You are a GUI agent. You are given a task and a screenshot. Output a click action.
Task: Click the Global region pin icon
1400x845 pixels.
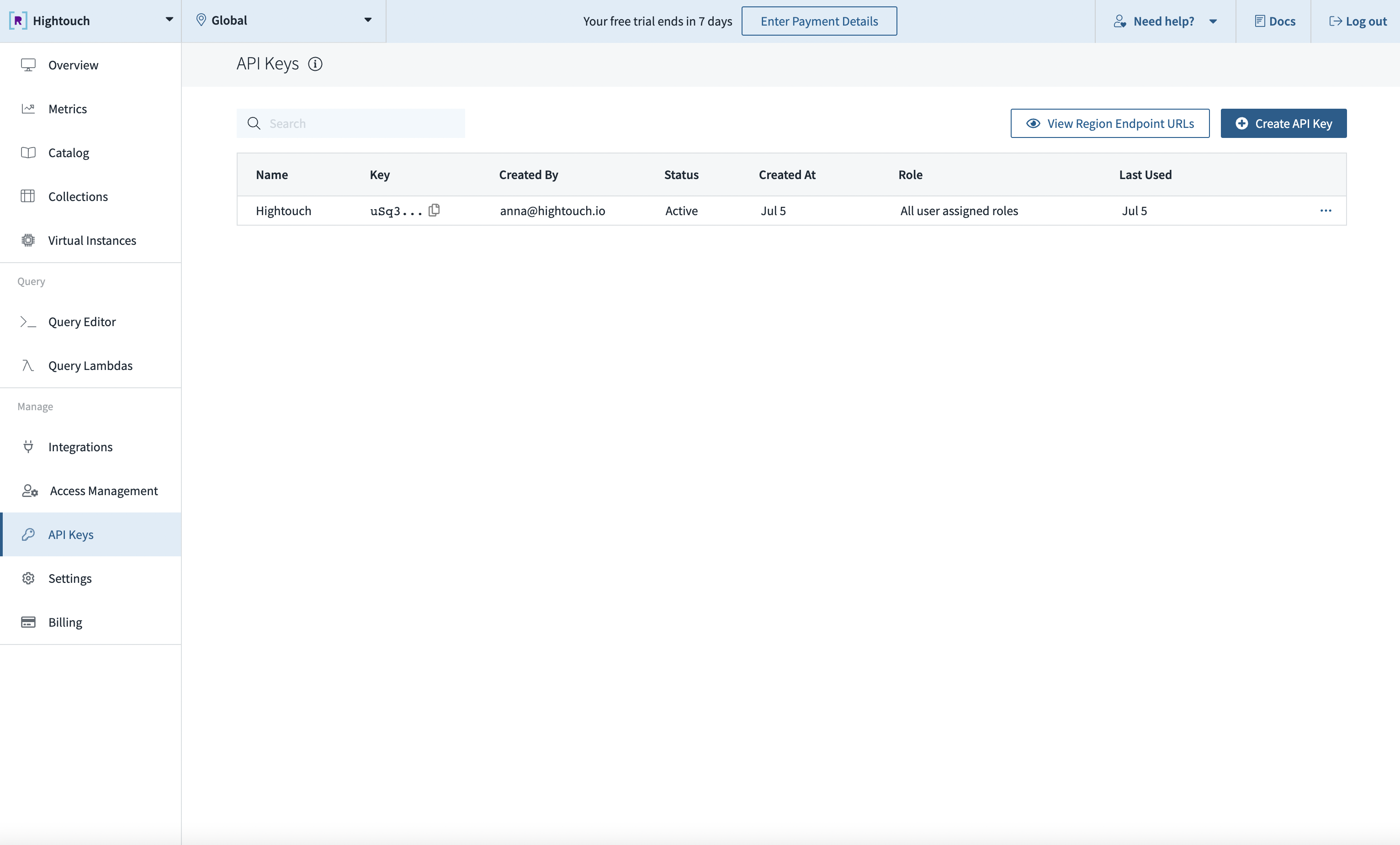coord(201,20)
